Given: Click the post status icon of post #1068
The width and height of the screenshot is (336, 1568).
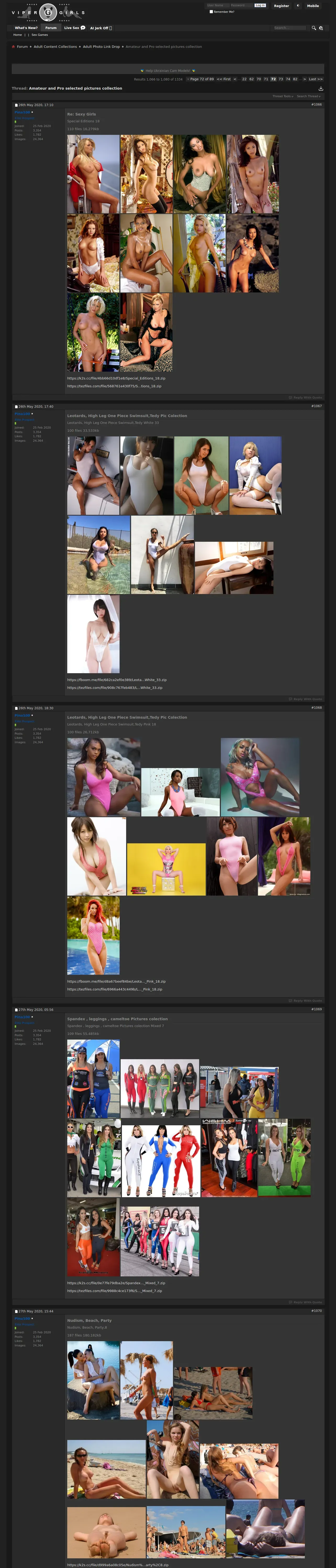Looking at the screenshot, I should [16, 708].
